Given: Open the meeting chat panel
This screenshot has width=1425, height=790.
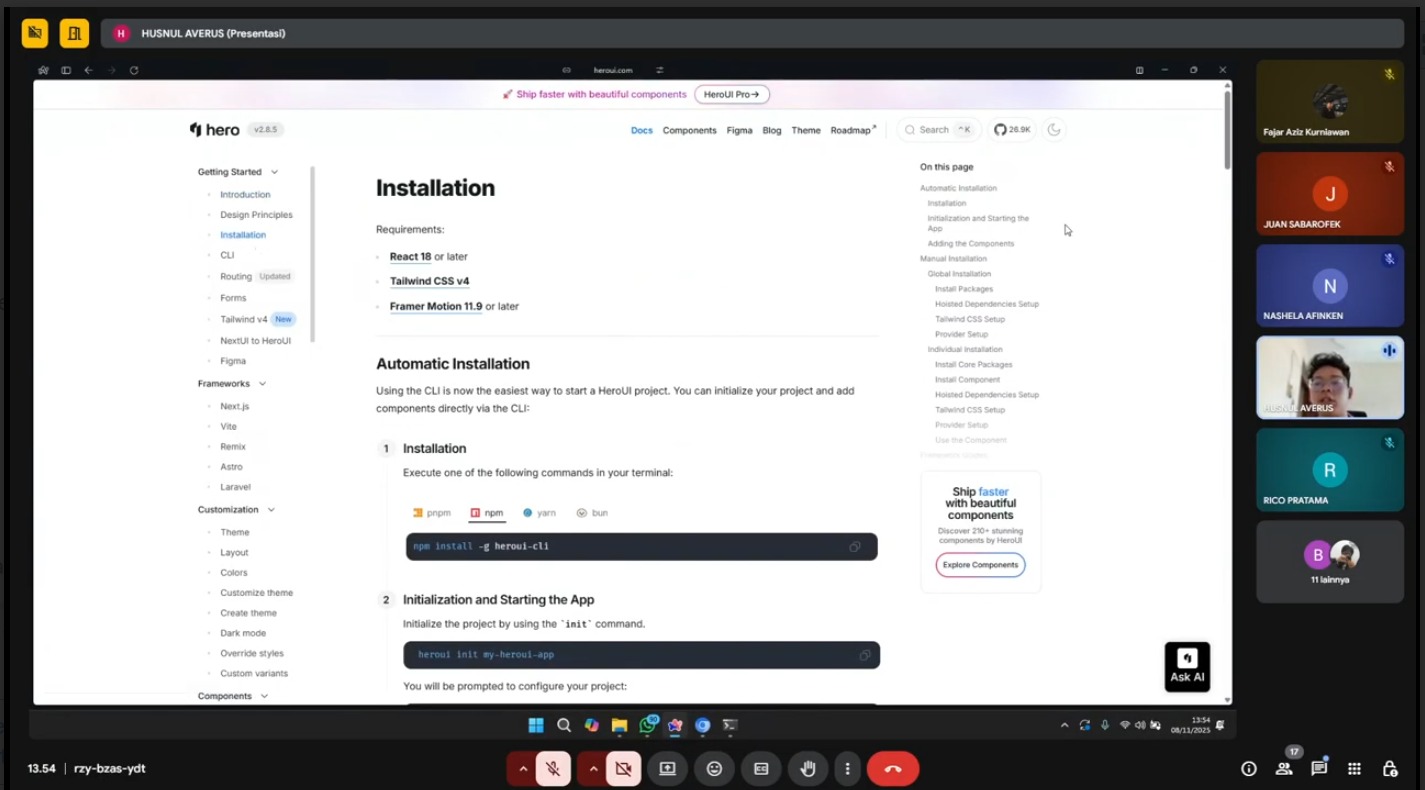Looking at the screenshot, I should 1319,768.
